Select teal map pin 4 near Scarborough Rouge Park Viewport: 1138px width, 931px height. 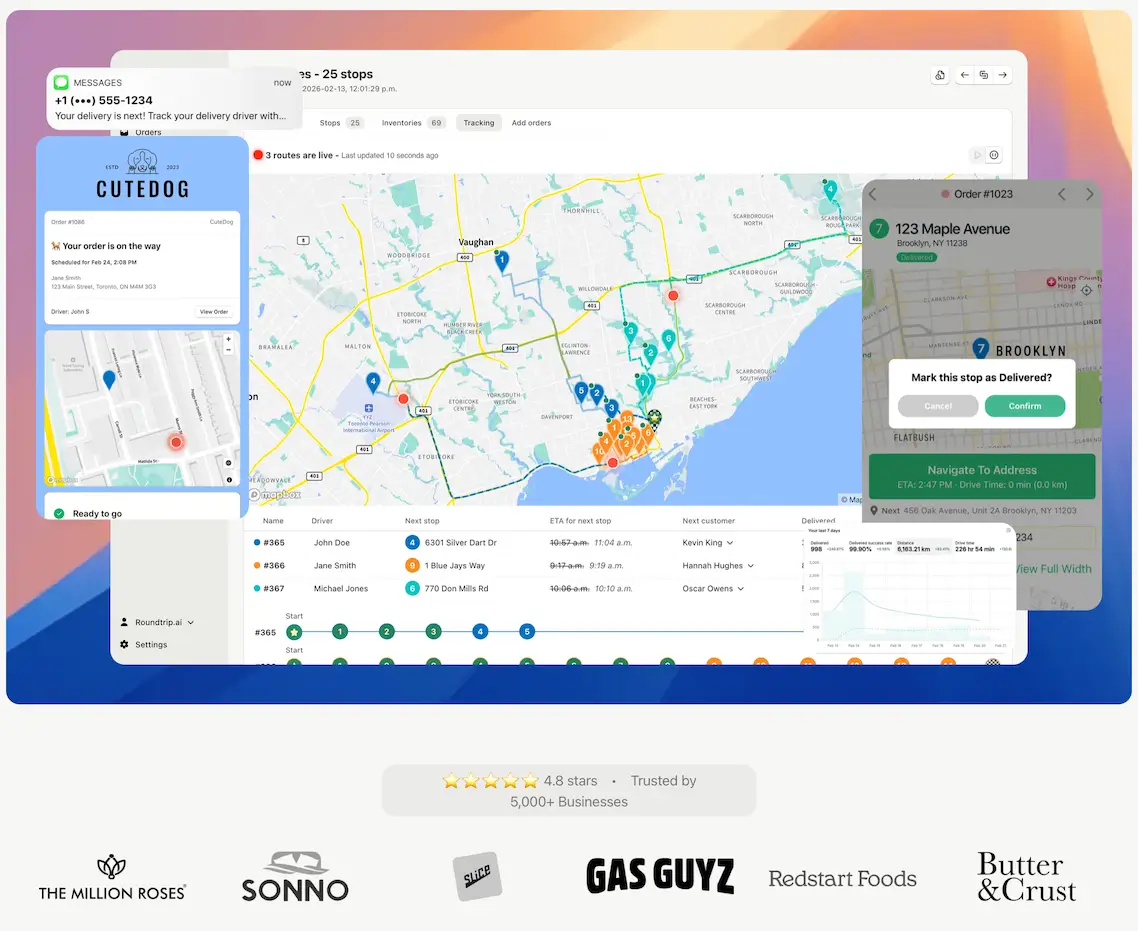click(x=830, y=189)
